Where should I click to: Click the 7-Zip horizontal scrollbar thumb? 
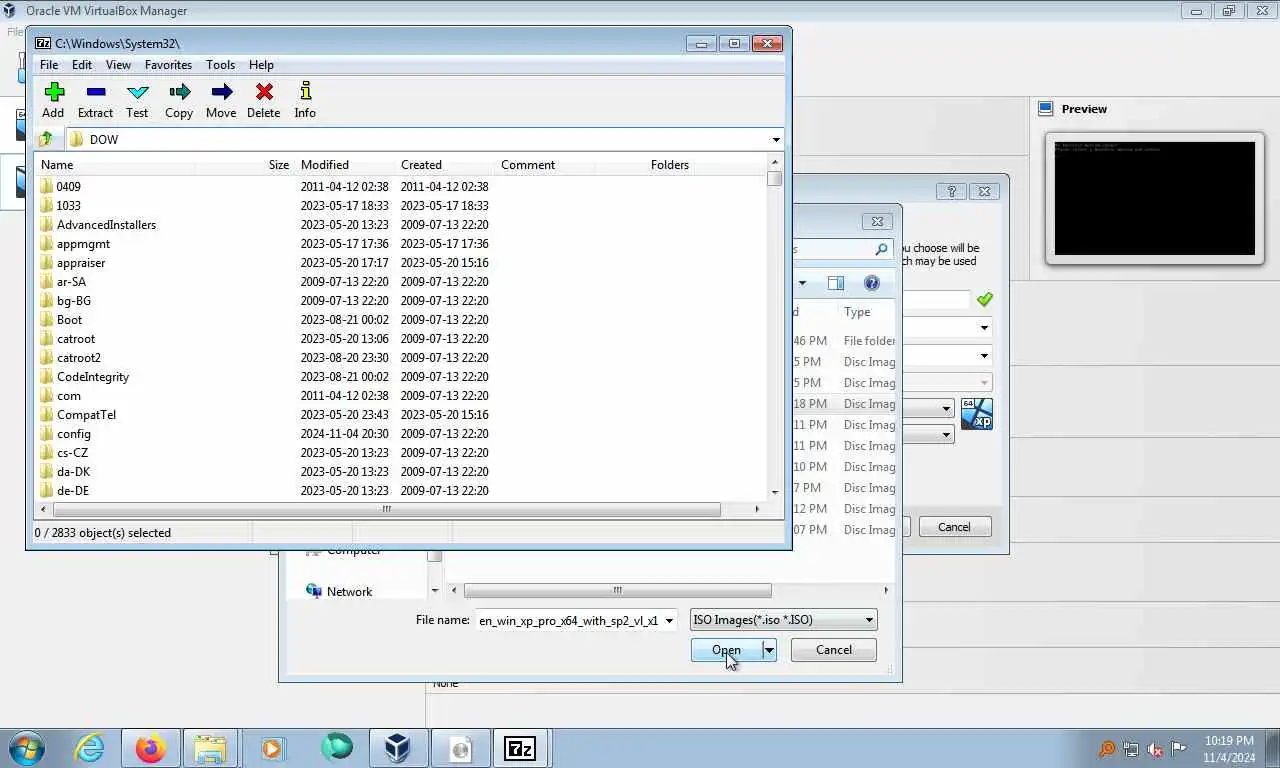click(387, 509)
